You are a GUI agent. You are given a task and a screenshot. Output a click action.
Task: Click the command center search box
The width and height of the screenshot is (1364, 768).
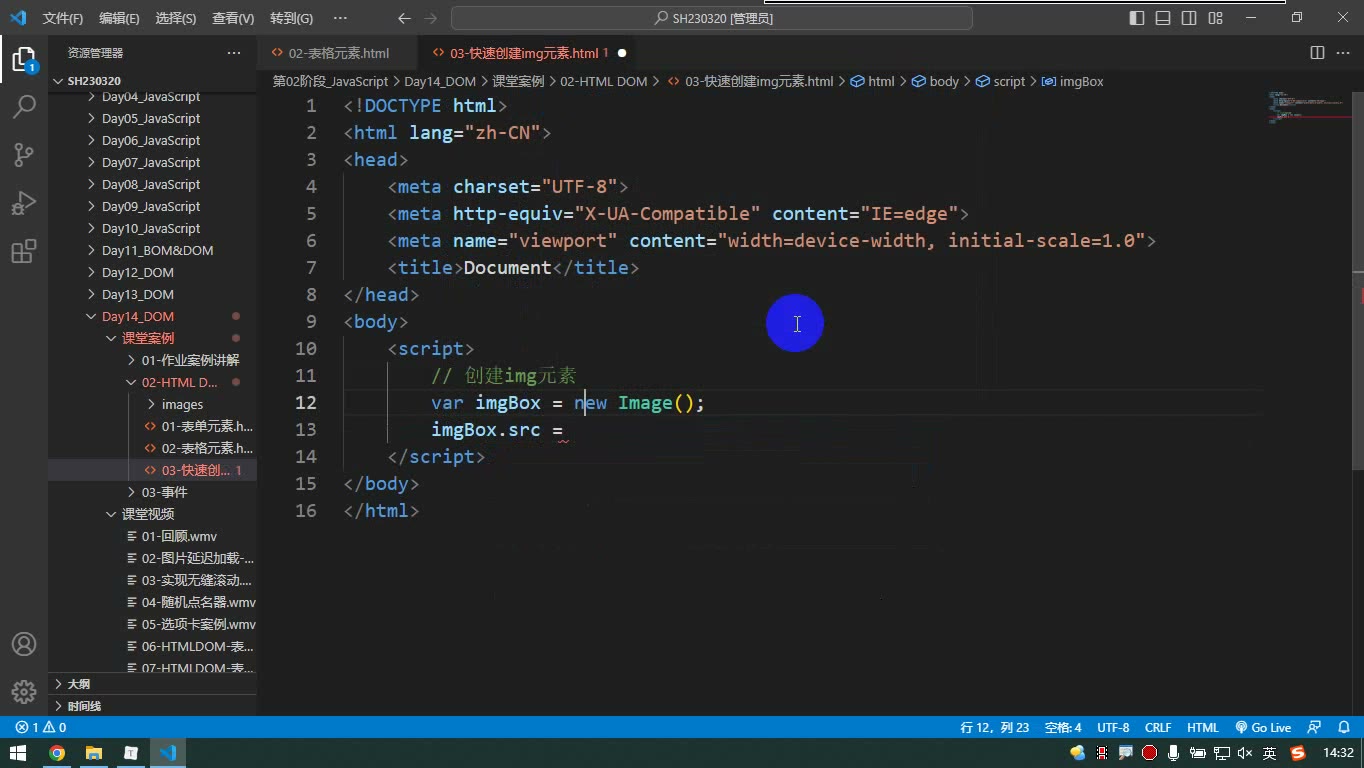point(712,18)
